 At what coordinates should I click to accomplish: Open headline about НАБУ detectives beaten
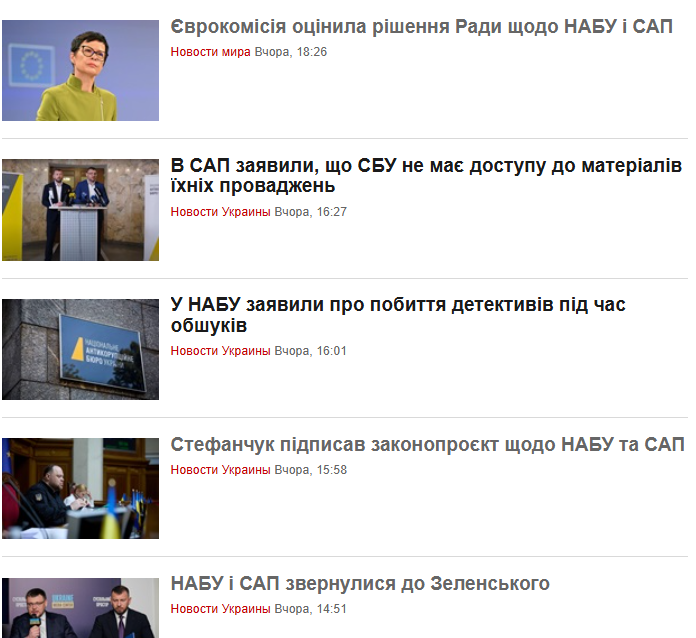(398, 315)
